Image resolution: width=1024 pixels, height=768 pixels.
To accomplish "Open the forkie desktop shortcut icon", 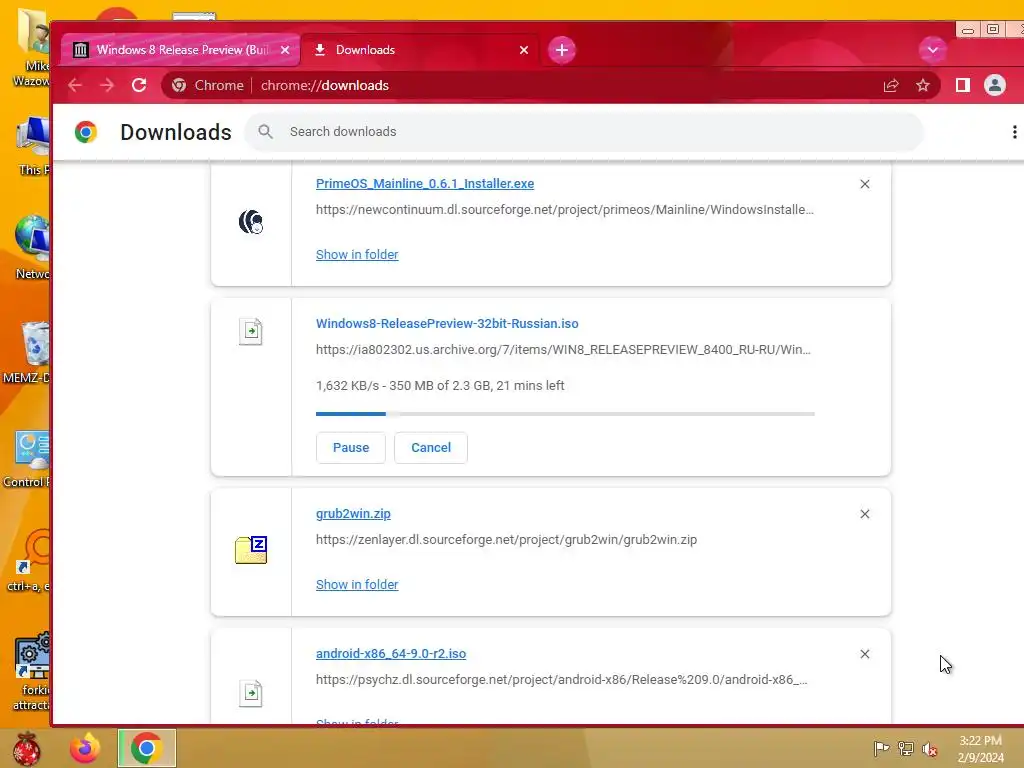I will 33,655.
